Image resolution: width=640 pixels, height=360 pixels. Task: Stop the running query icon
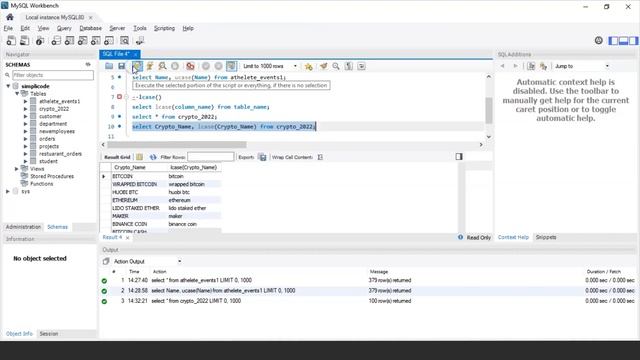(x=175, y=66)
